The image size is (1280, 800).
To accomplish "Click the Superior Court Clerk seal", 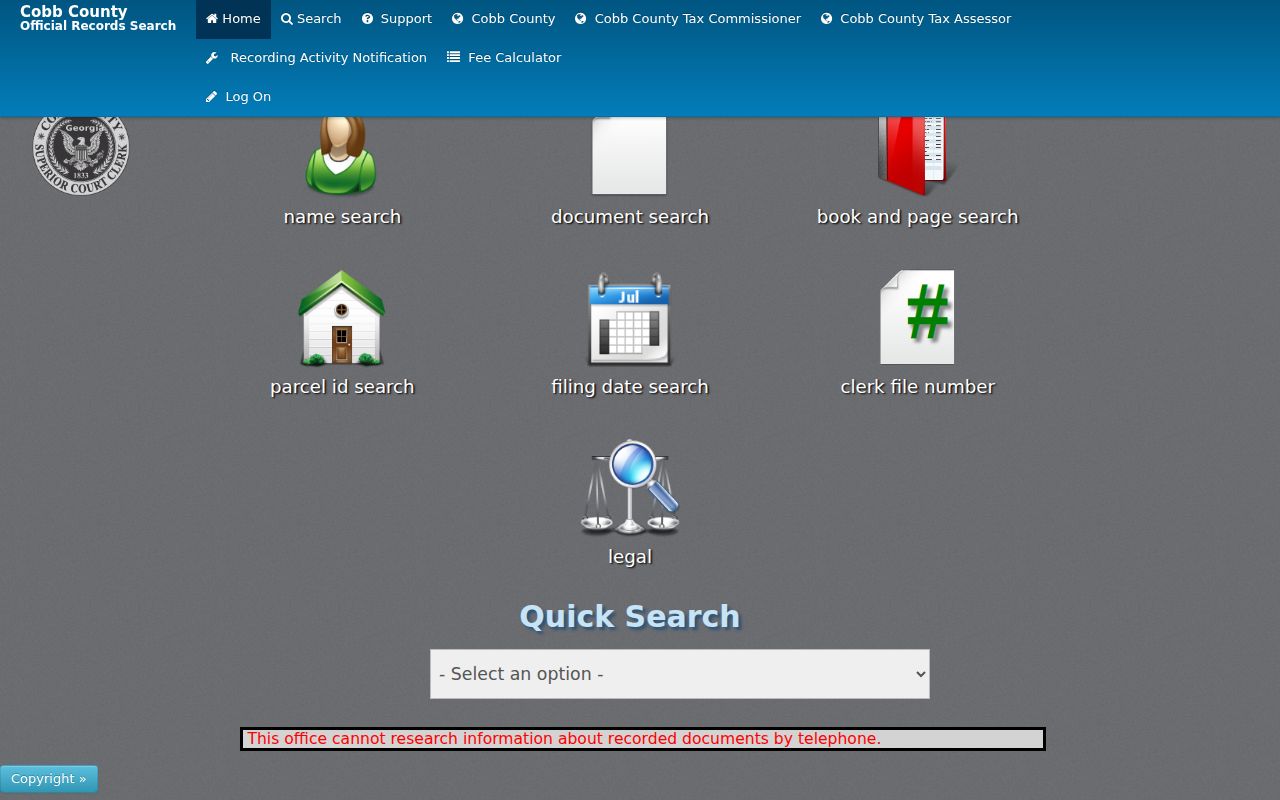I will click(81, 156).
